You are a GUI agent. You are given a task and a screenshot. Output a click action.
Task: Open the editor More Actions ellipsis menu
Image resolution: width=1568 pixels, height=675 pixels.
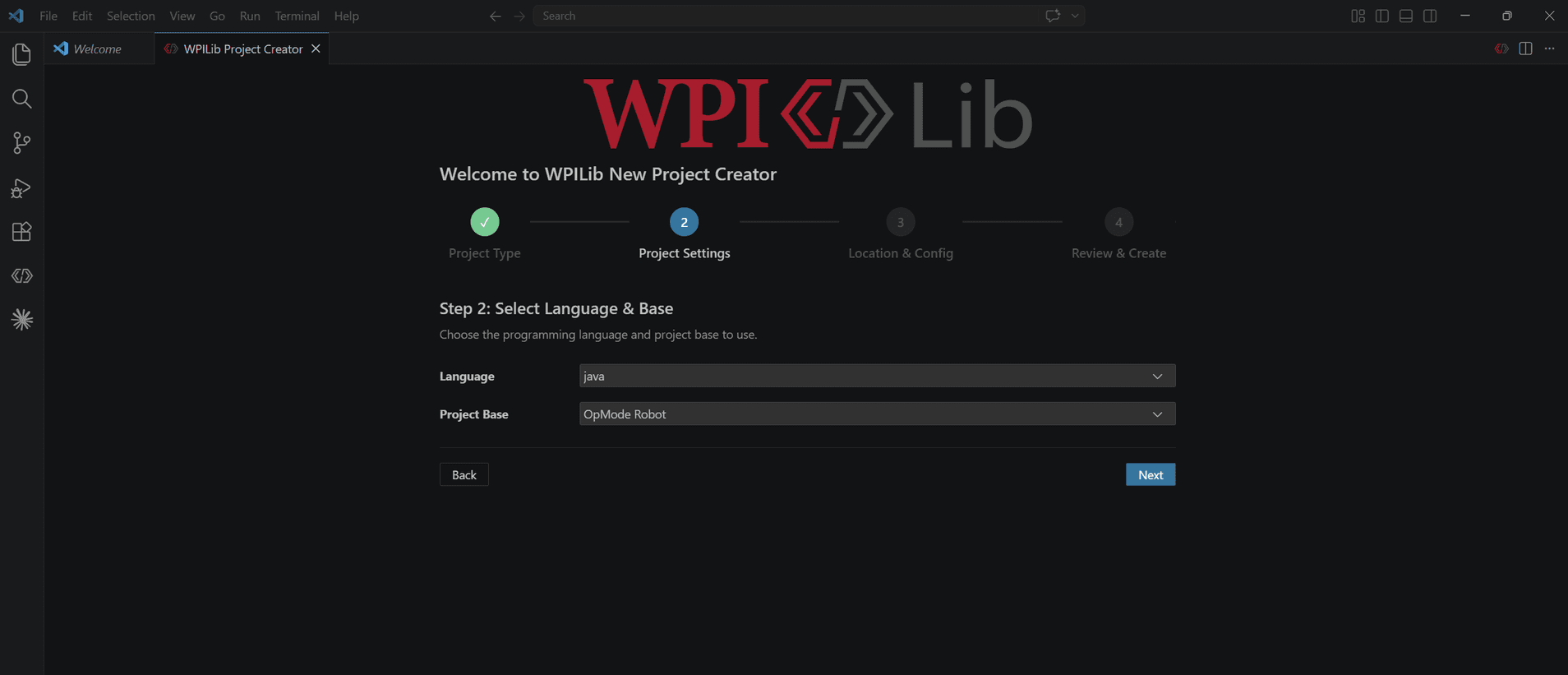pos(1549,49)
